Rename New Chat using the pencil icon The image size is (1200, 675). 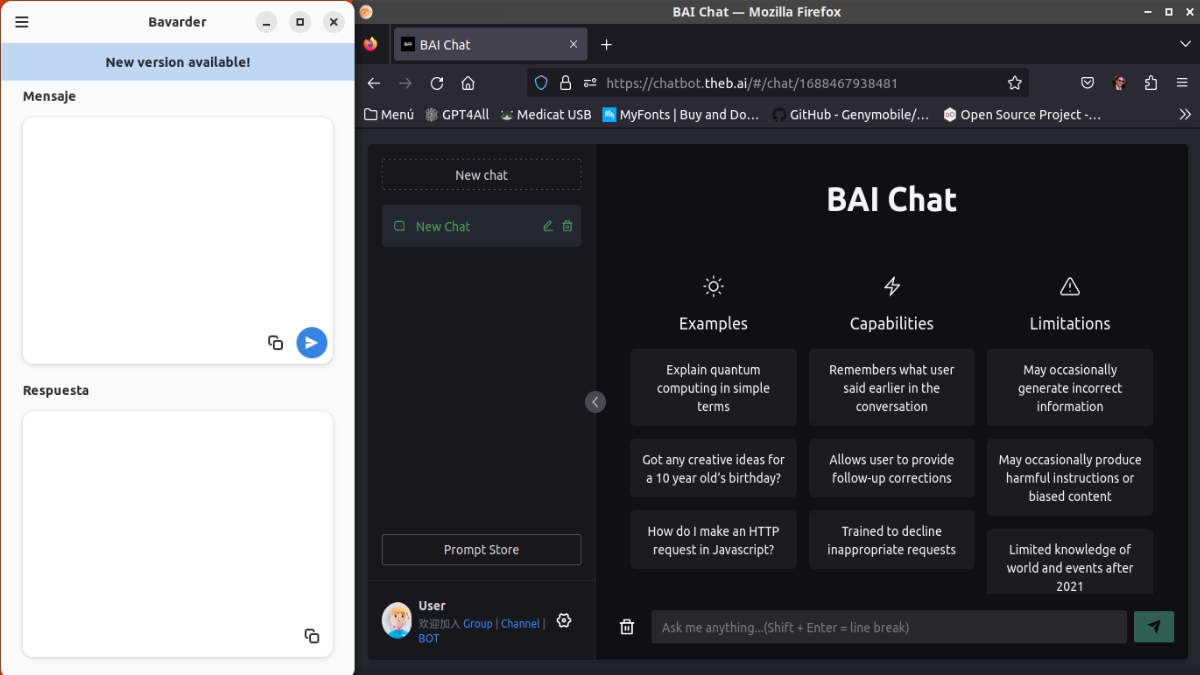(546, 226)
